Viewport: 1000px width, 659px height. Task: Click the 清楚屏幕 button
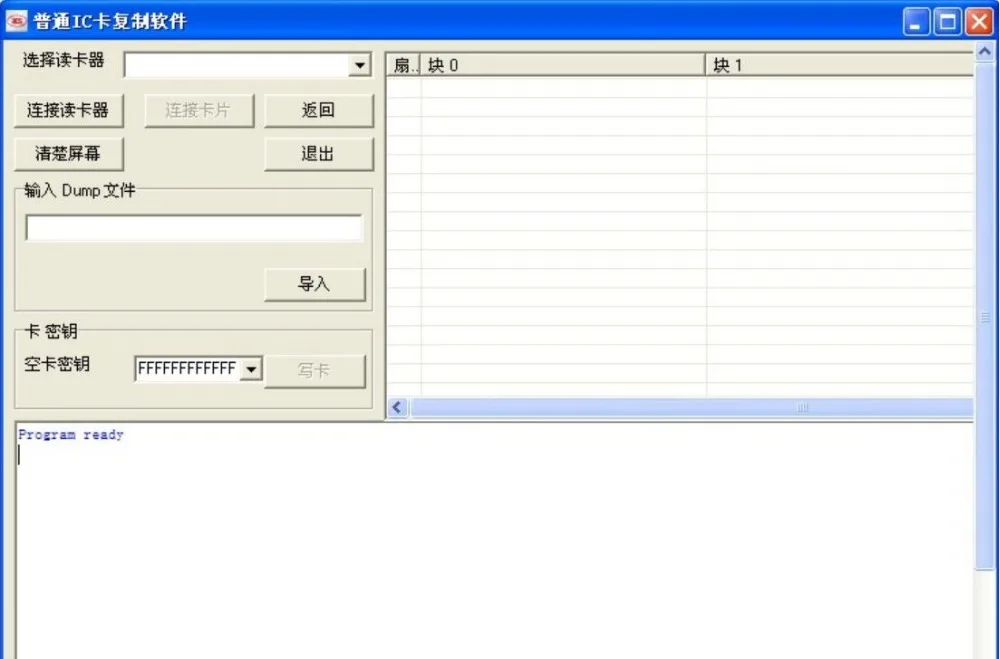pos(68,154)
